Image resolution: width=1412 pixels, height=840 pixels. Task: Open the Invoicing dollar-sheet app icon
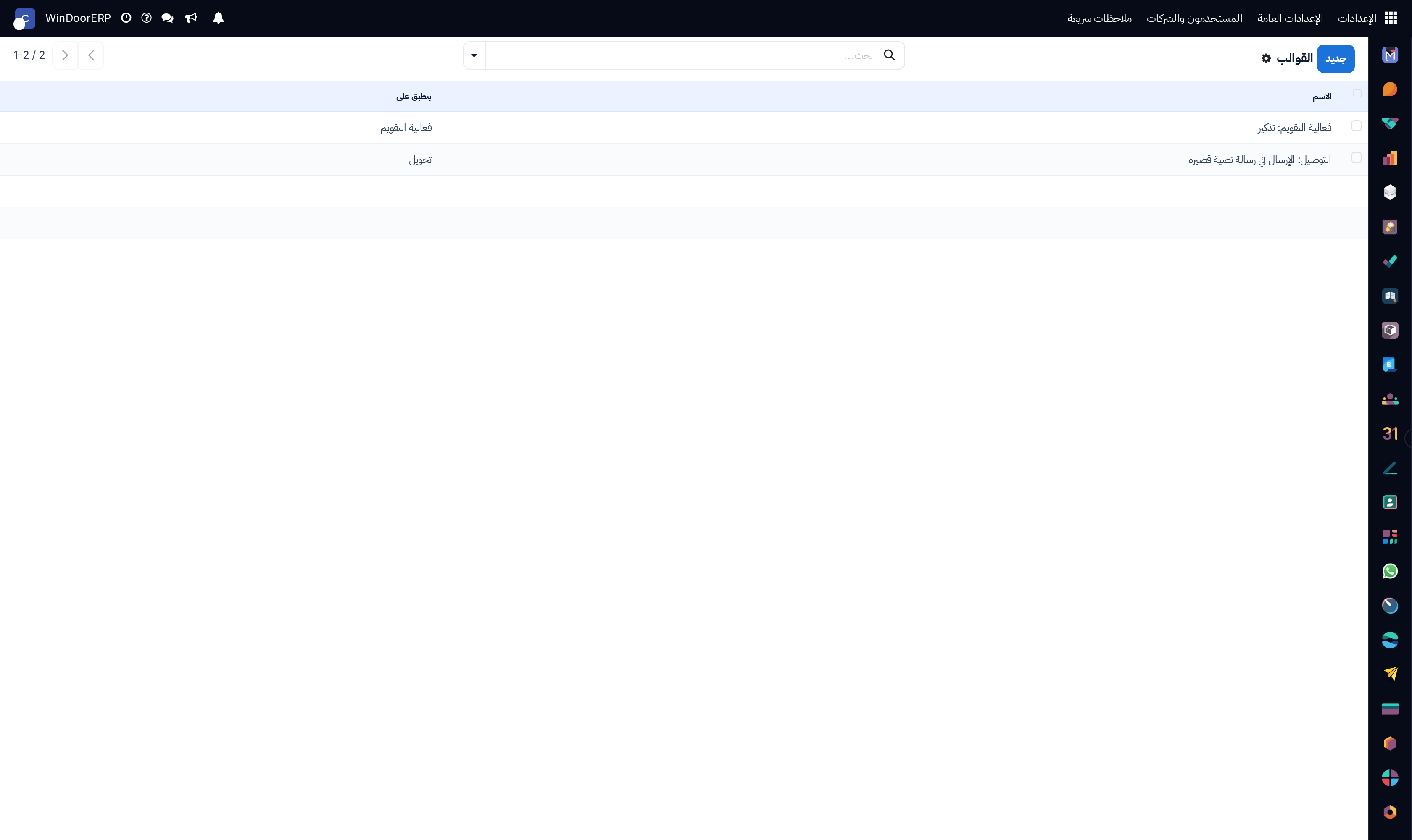[x=1390, y=365]
